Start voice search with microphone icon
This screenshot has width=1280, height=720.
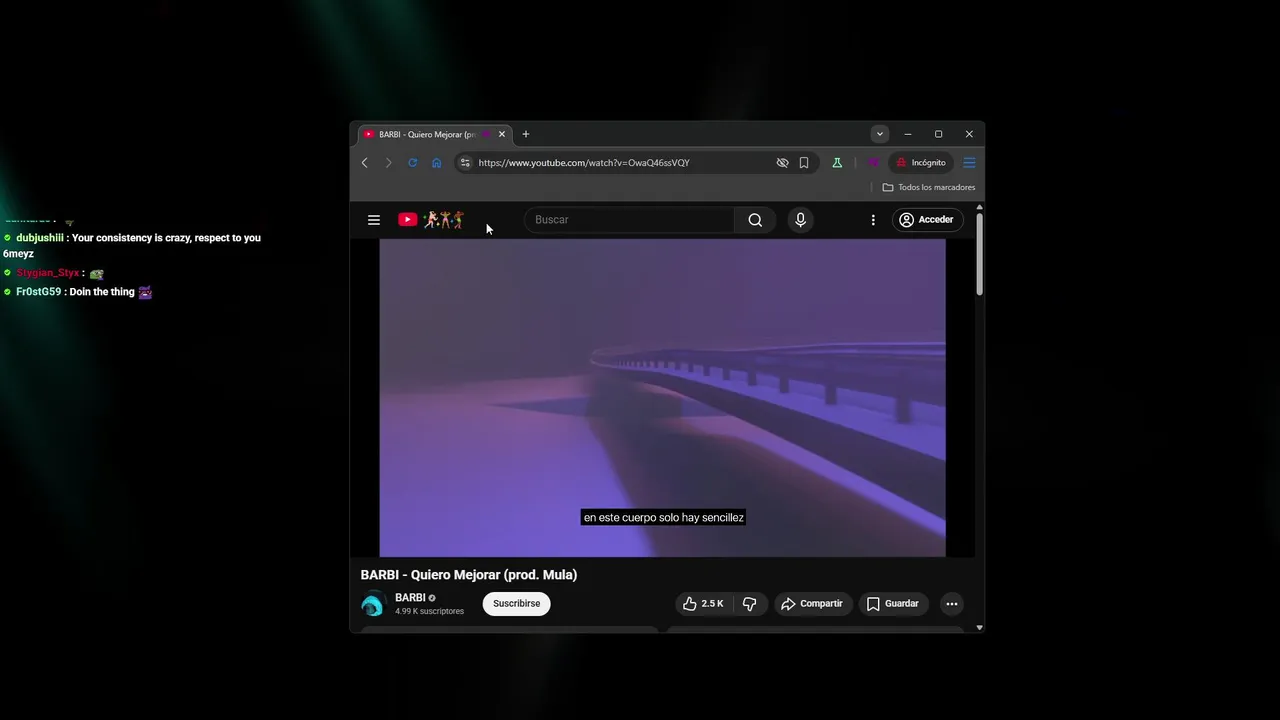[800, 220]
